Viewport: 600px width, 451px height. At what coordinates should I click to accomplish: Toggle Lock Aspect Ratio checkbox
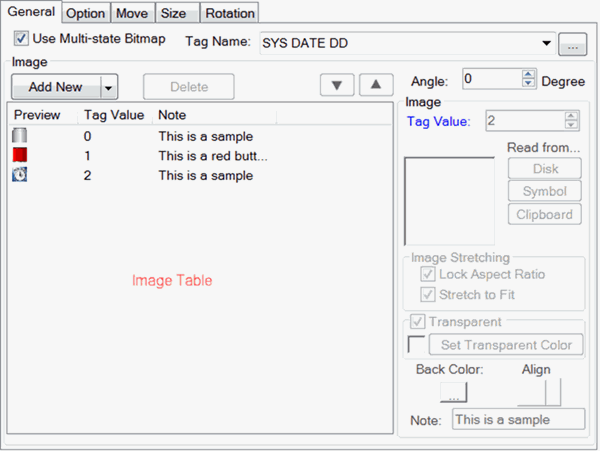click(428, 274)
